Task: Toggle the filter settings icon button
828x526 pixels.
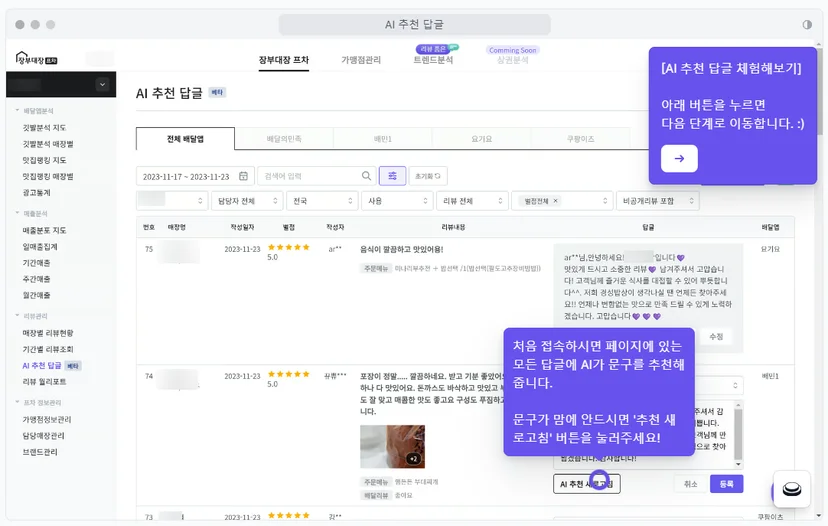Action: tap(392, 176)
